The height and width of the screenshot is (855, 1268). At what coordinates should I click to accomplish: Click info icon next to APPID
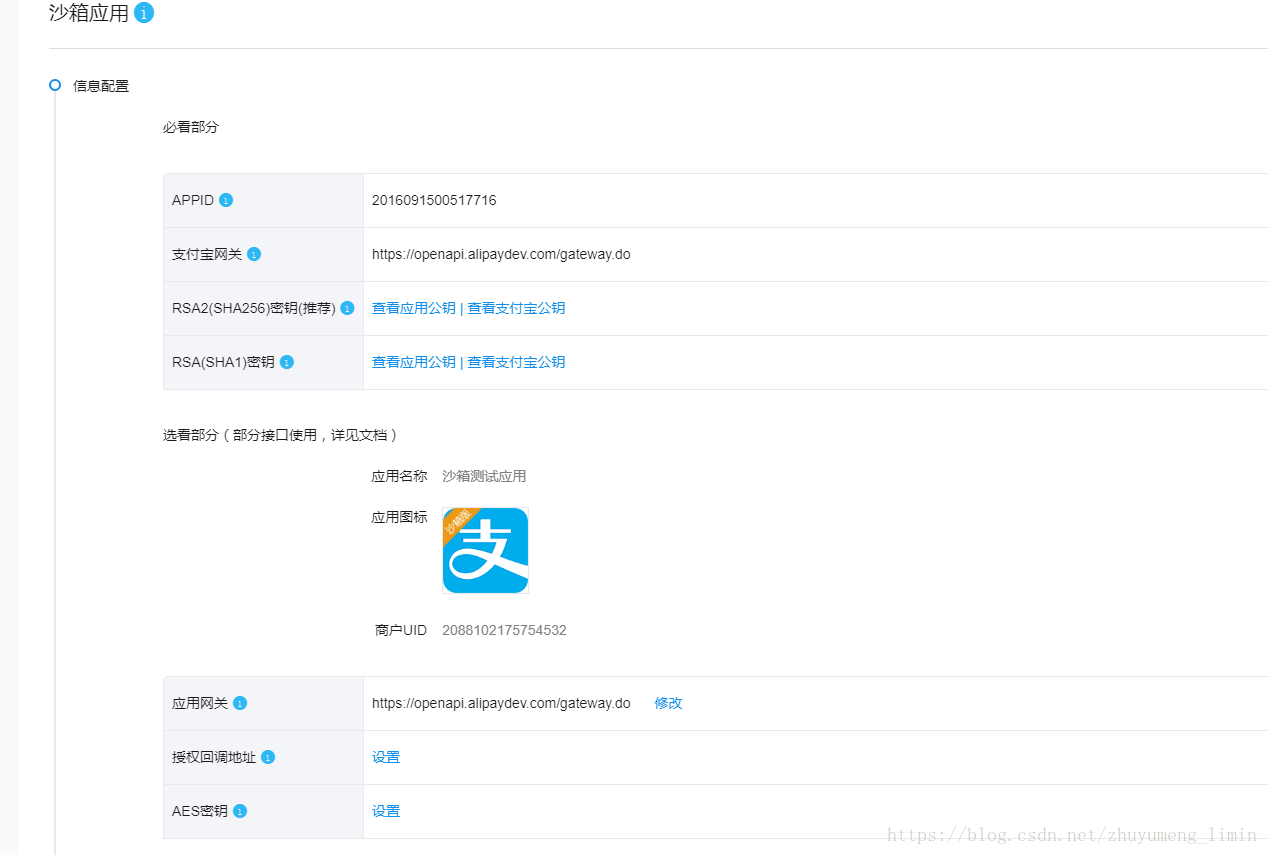click(x=226, y=200)
